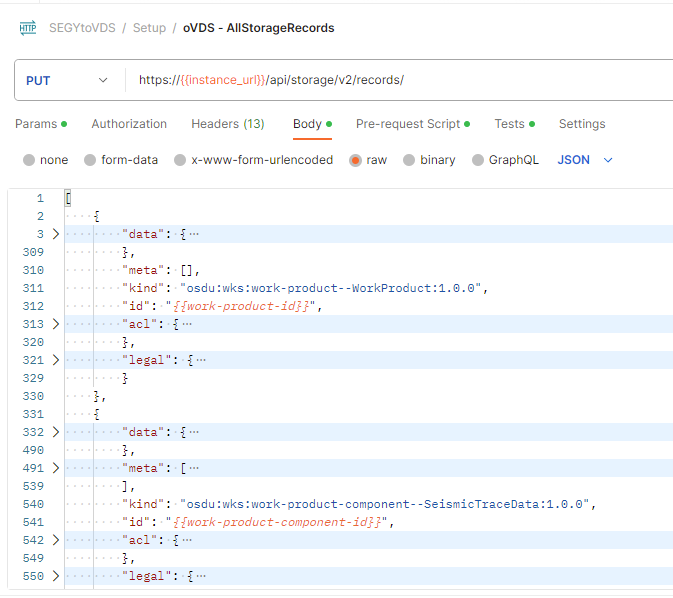Open the SEGYtoVDS collection breadcrumb
The width and height of the screenshot is (673, 598).
82,28
